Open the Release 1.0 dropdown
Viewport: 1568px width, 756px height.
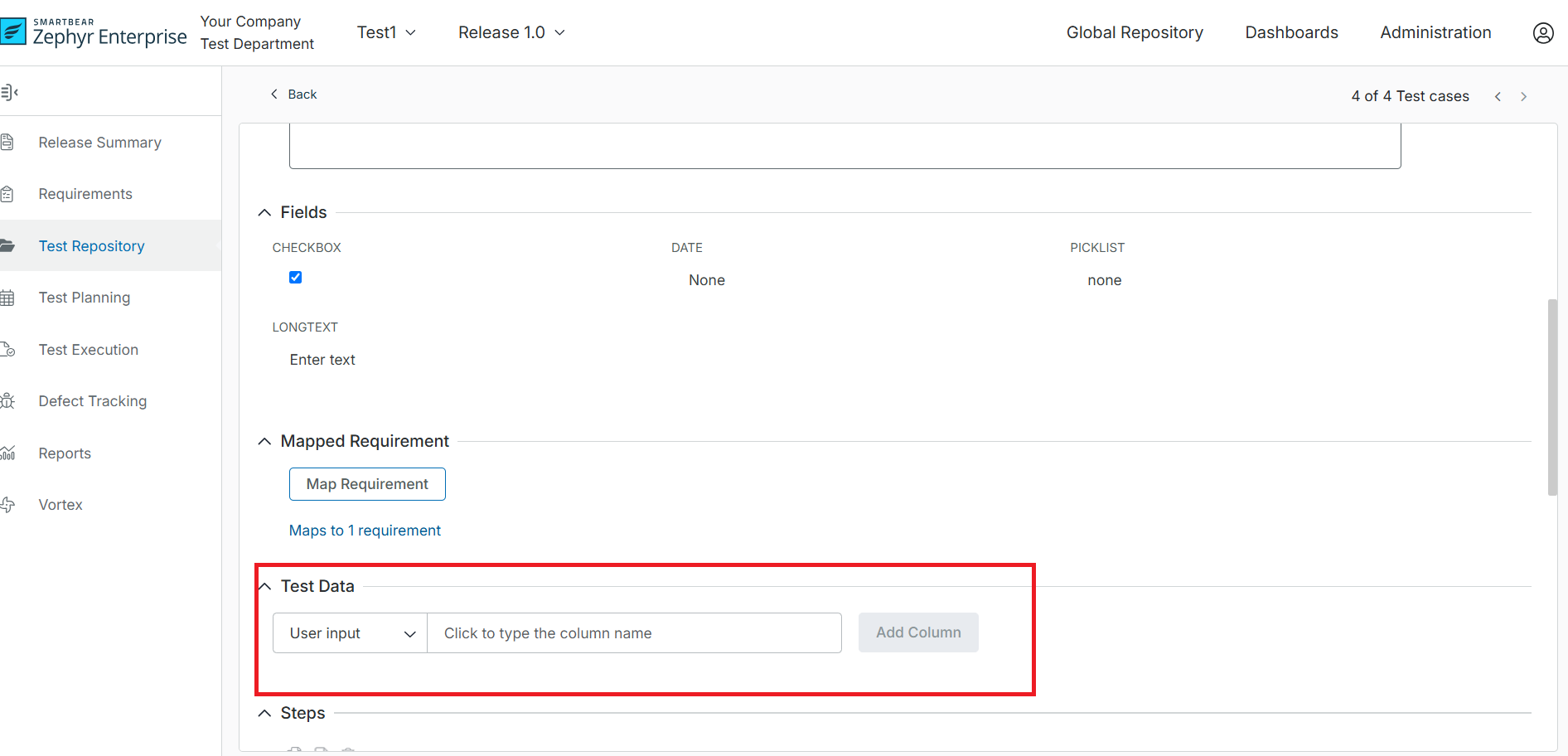[x=511, y=32]
